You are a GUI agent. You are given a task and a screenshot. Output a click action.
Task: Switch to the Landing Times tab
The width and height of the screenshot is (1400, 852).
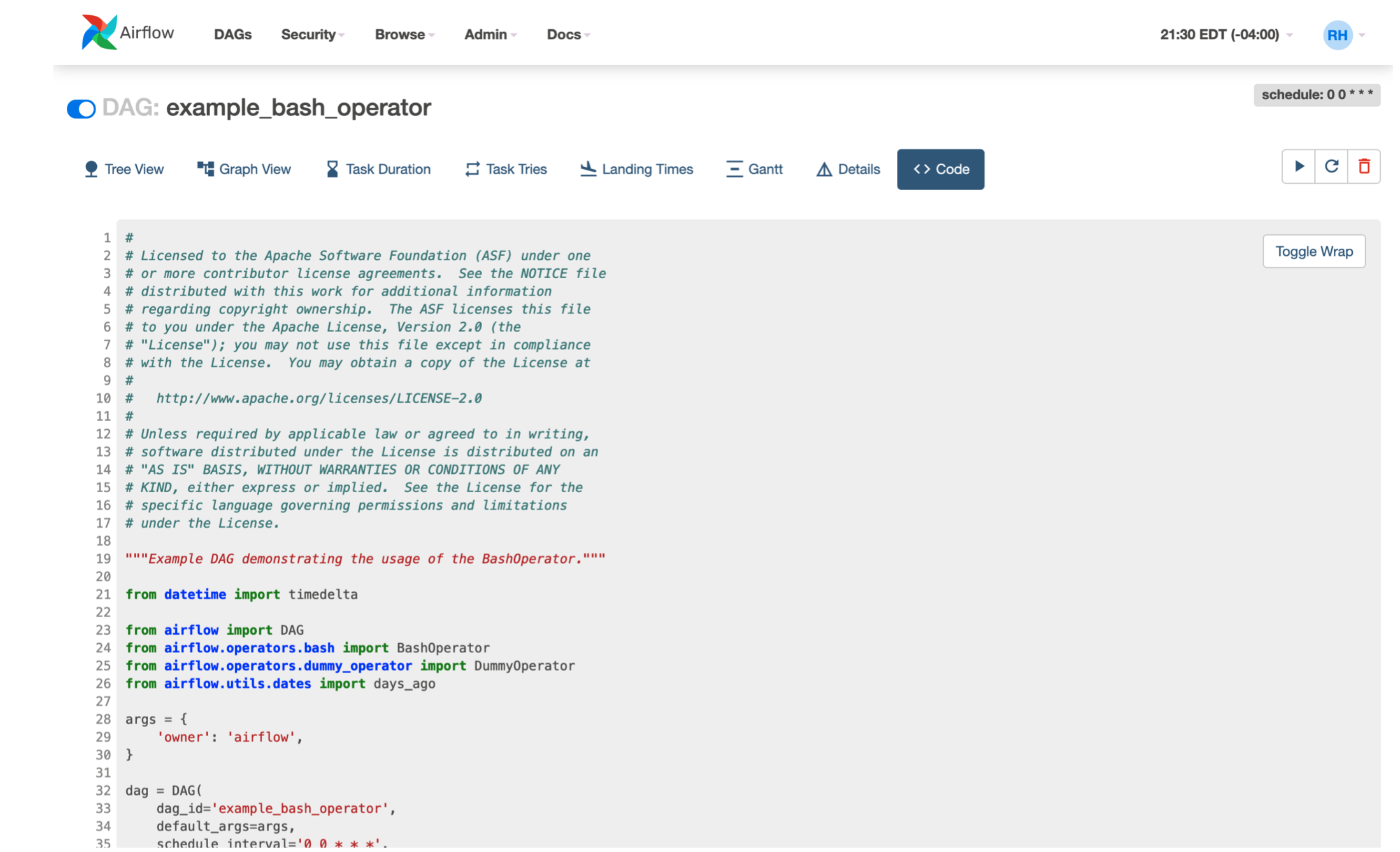636,169
